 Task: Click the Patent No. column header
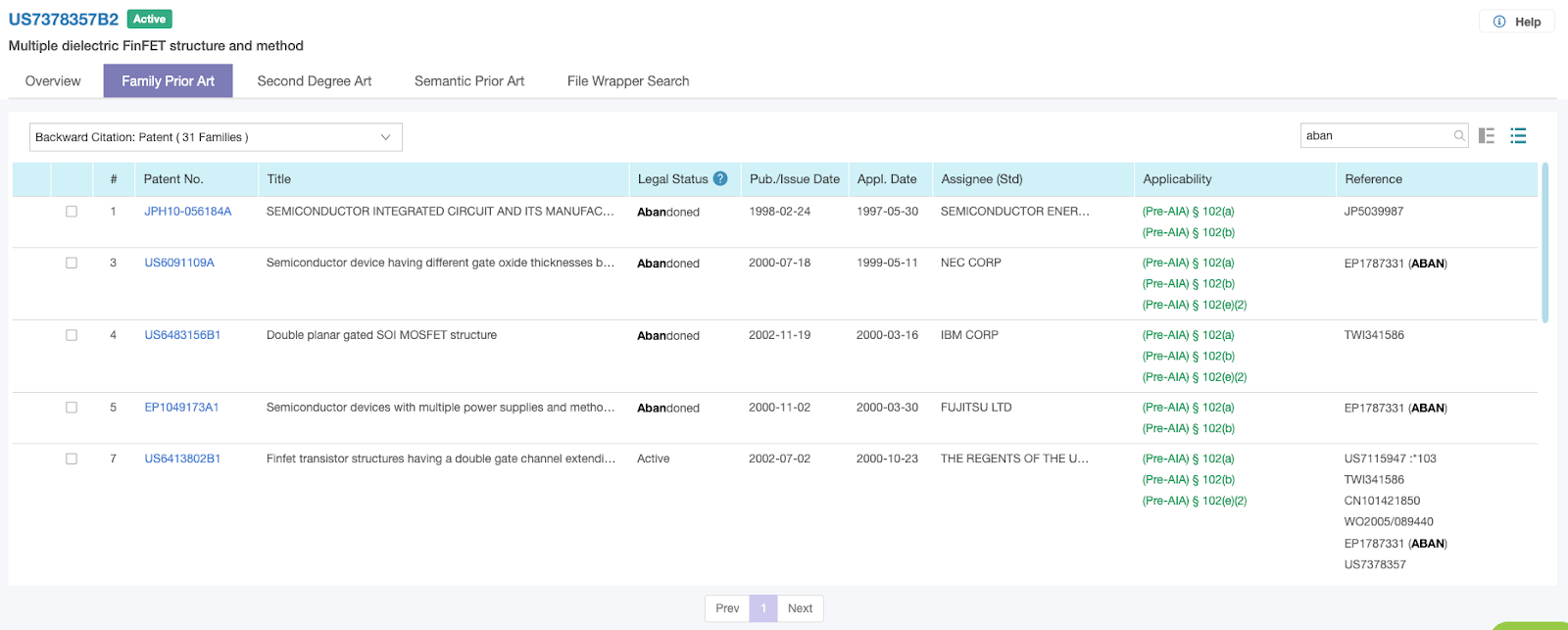(173, 179)
